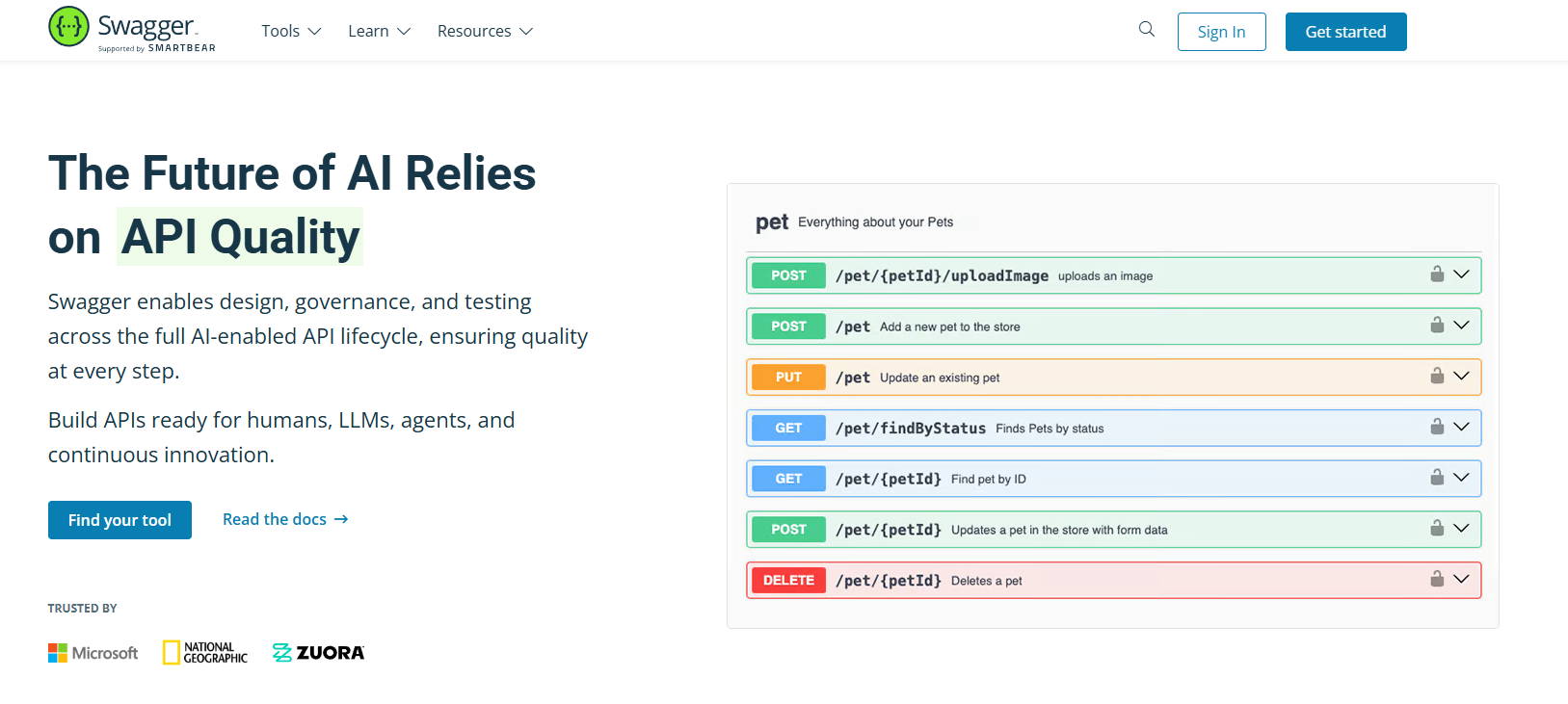Image resolution: width=1568 pixels, height=704 pixels.
Task: Click lock icon on GET findByStatus row
Action: (1436, 427)
